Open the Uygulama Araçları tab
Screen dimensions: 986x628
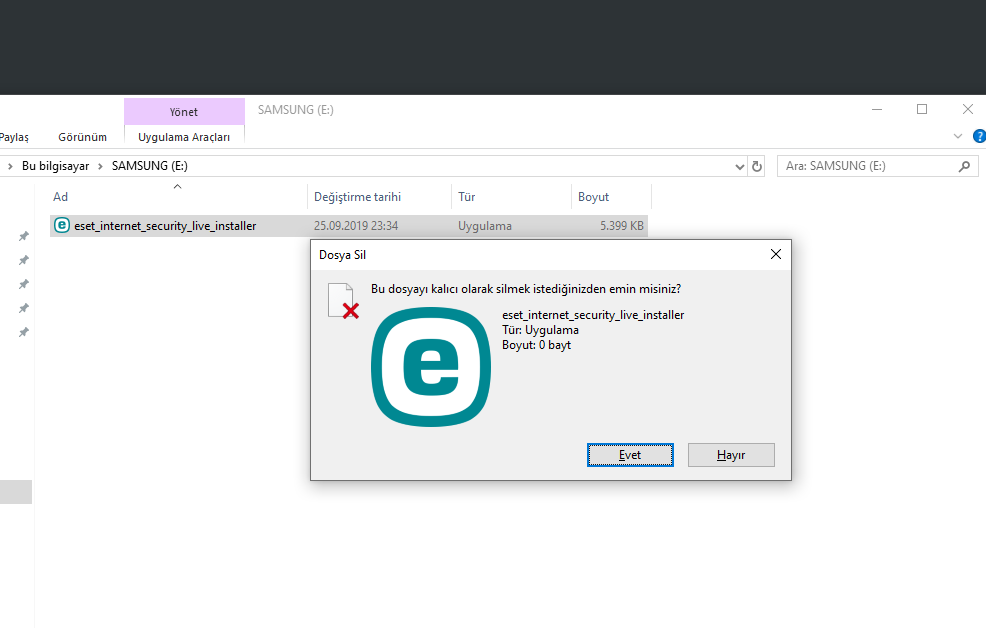coord(184,137)
